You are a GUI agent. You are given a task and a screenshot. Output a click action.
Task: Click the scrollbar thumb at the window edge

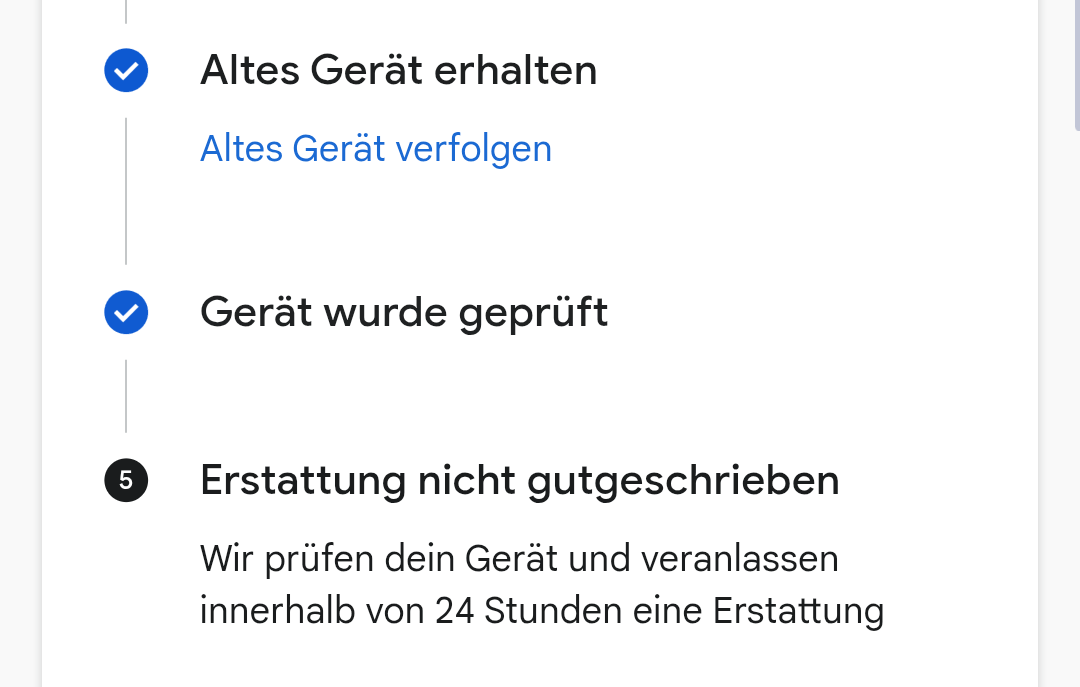pyautogui.click(x=1077, y=65)
